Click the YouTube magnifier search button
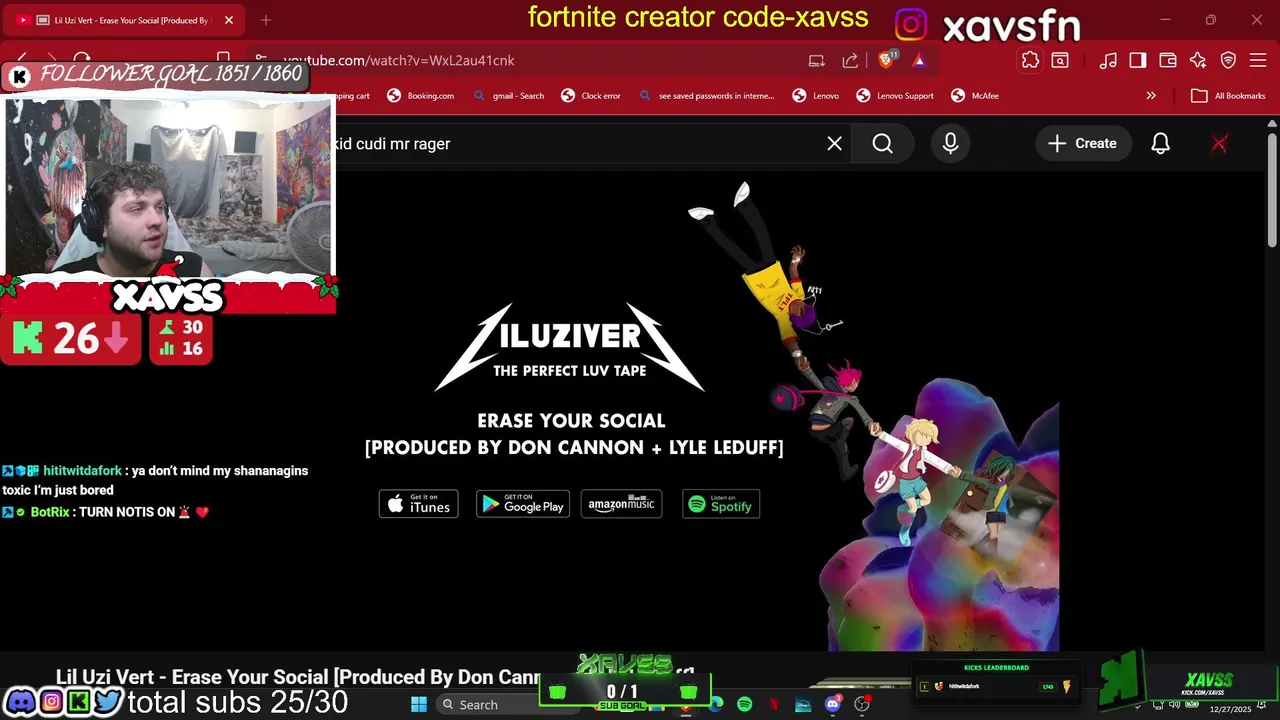Screen dimensions: 1280x720 pos(882,144)
